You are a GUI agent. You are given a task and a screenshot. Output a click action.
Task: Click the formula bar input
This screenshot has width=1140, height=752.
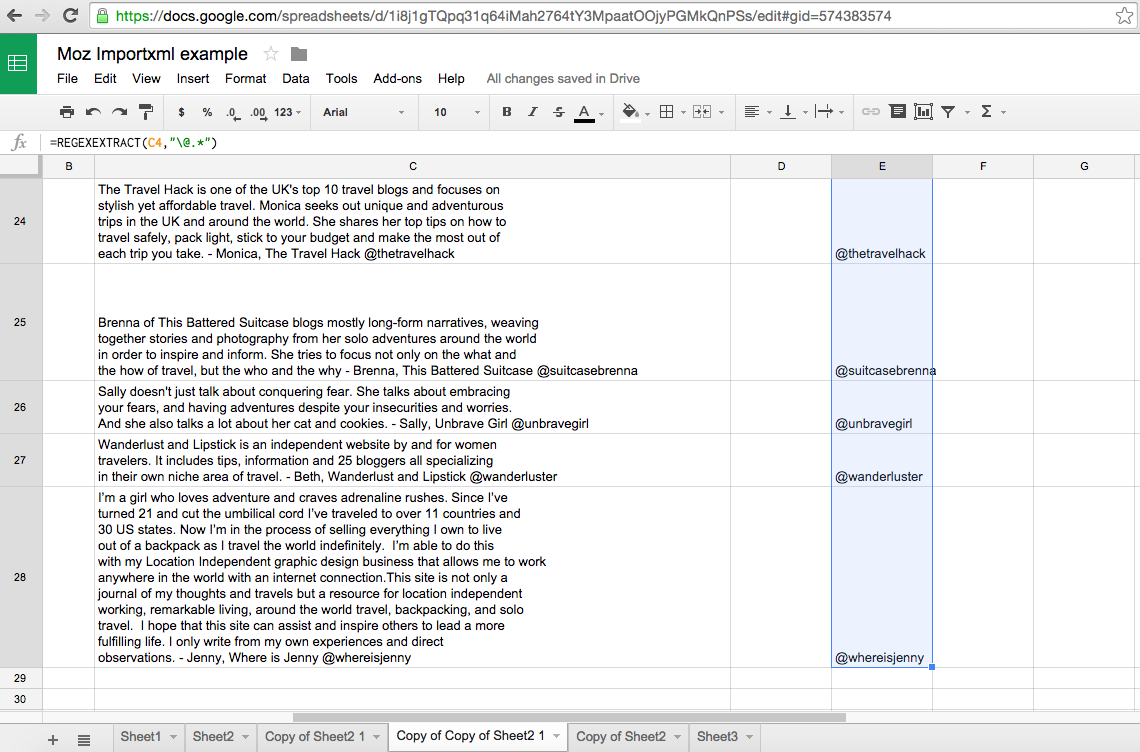pos(589,143)
